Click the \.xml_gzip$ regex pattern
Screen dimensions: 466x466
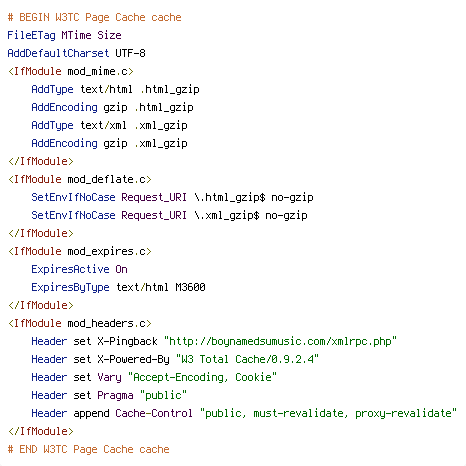coord(227,215)
